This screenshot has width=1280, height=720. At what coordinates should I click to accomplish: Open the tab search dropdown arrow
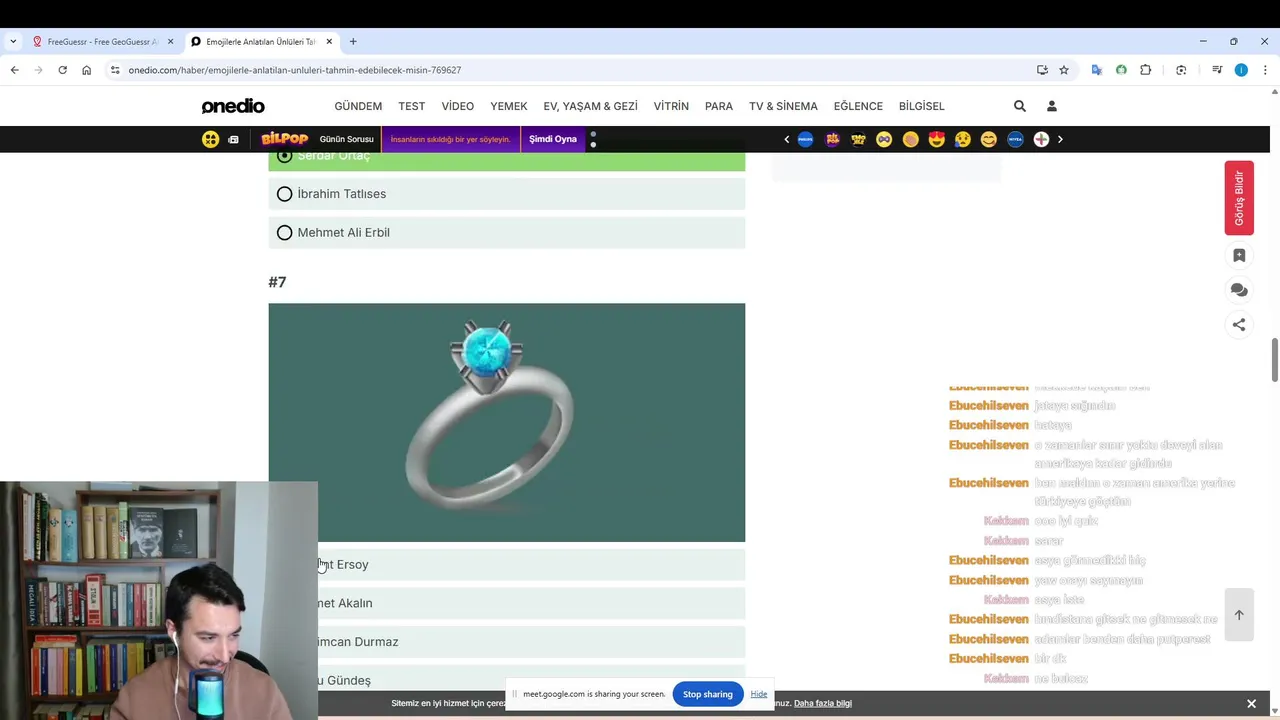(12, 42)
